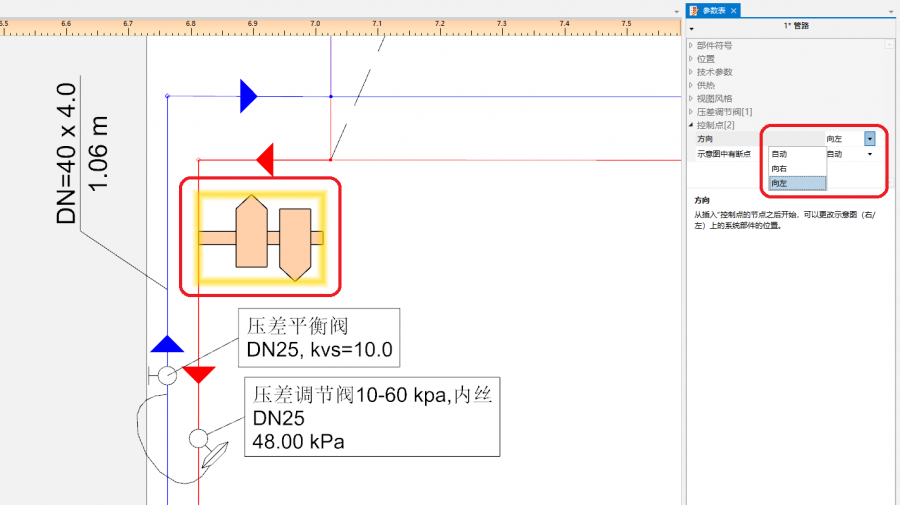Expand the 部件符号 section

(691, 46)
